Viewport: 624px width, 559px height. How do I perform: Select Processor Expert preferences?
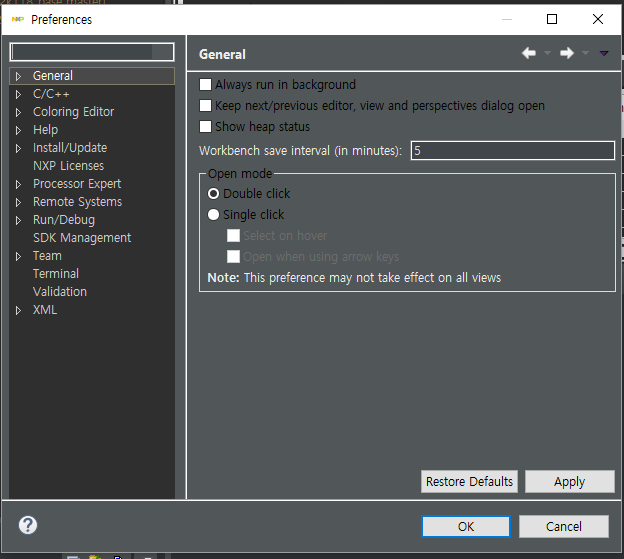(x=77, y=184)
